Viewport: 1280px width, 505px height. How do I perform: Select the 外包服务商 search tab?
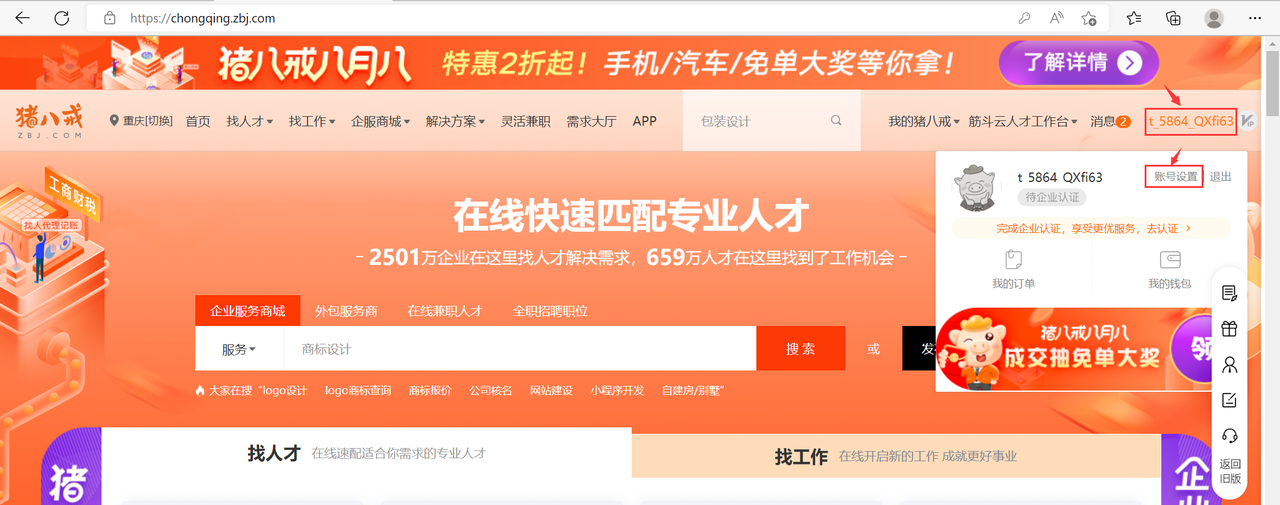coord(346,311)
